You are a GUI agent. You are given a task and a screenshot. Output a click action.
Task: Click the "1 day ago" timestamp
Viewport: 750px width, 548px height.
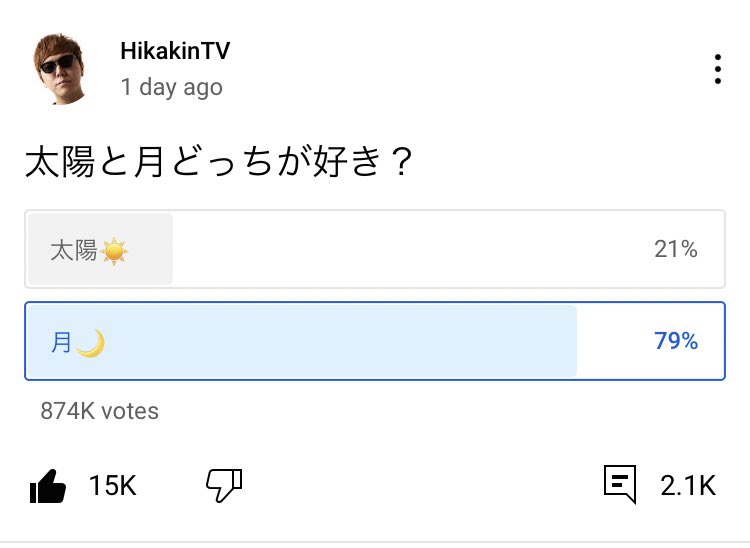click(171, 87)
